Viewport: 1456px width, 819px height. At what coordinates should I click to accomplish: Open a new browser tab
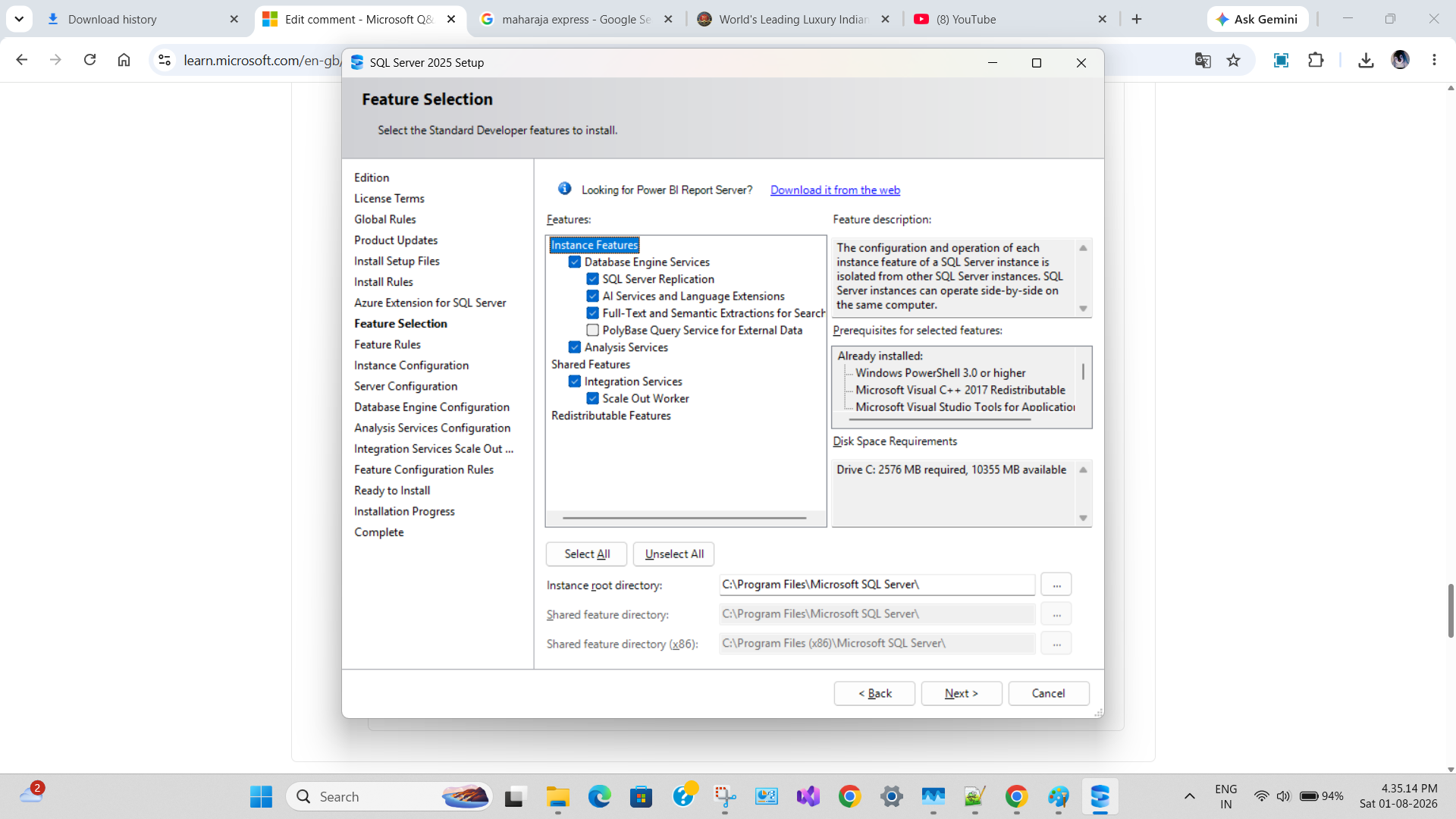click(x=1137, y=20)
